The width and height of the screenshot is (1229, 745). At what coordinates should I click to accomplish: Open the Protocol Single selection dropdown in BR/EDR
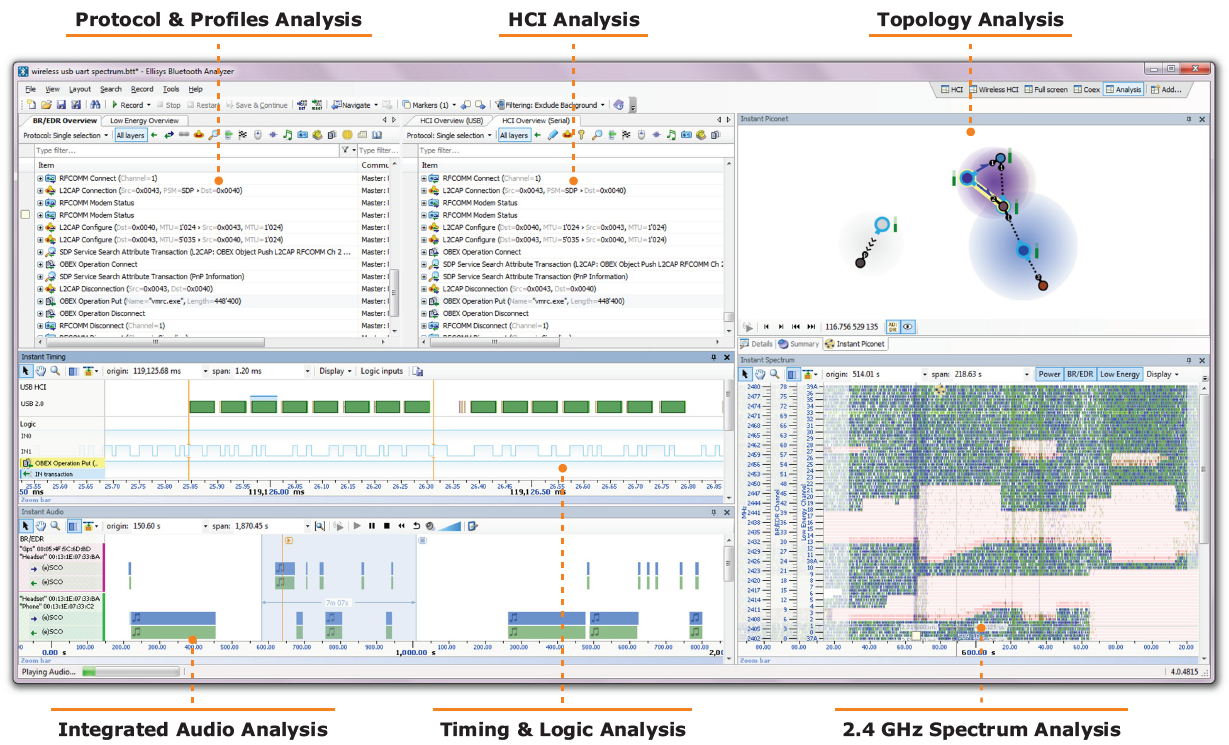pyautogui.click(x=66, y=135)
